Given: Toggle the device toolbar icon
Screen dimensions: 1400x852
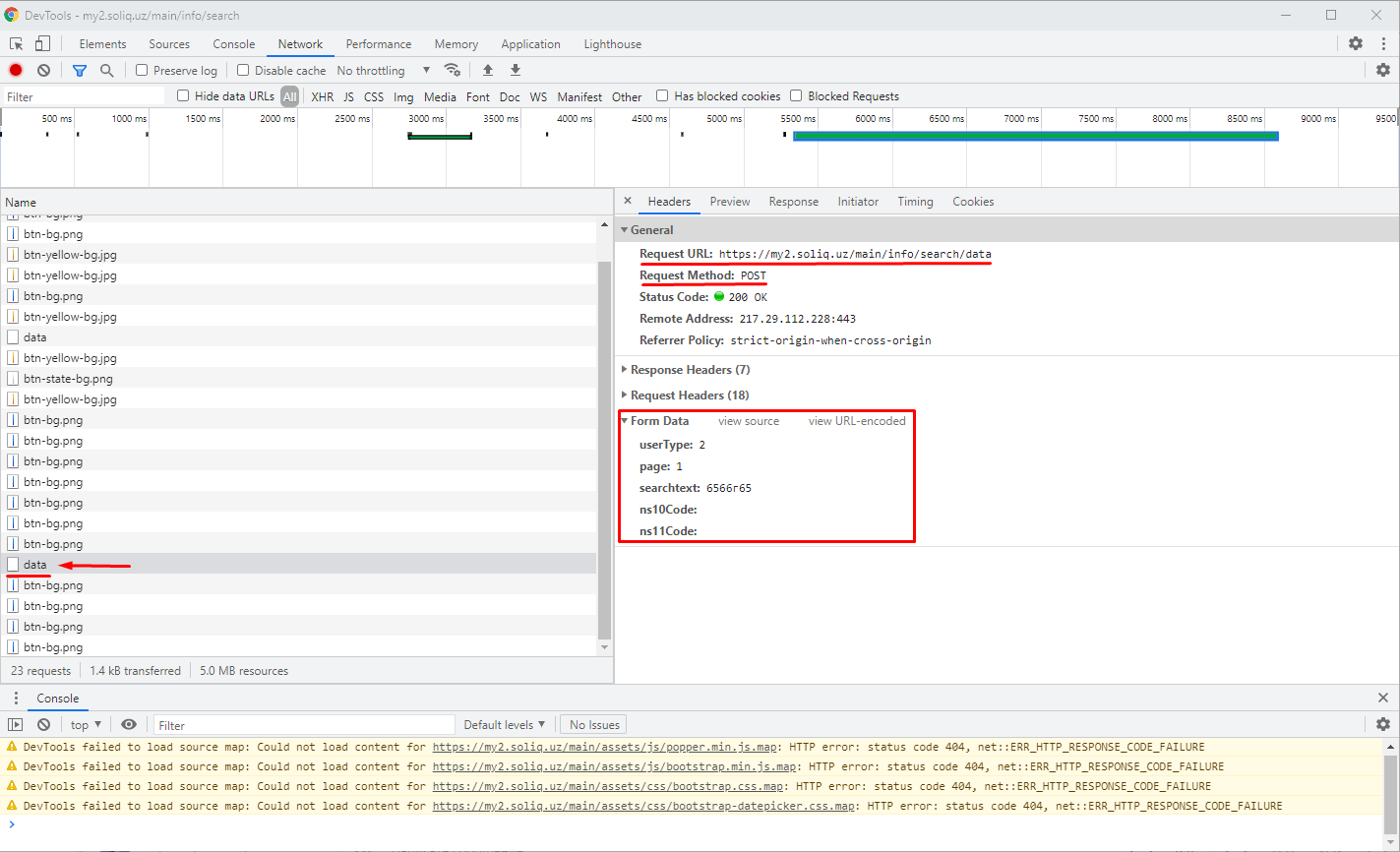Looking at the screenshot, I should click(42, 43).
